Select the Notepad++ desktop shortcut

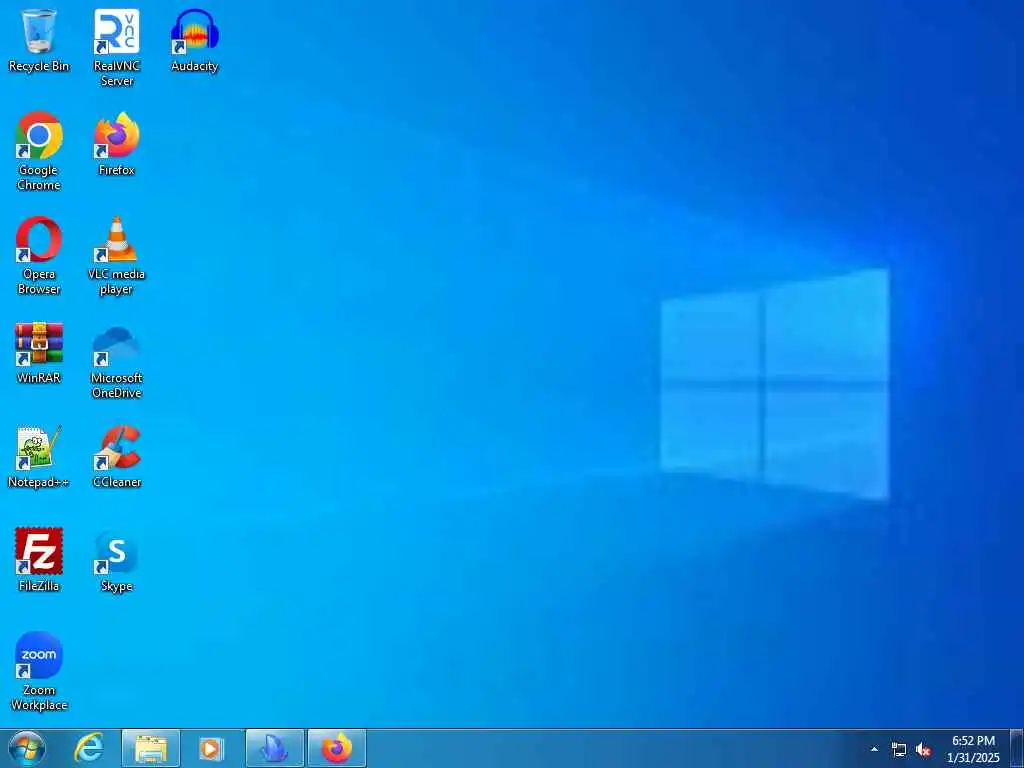tap(39, 456)
